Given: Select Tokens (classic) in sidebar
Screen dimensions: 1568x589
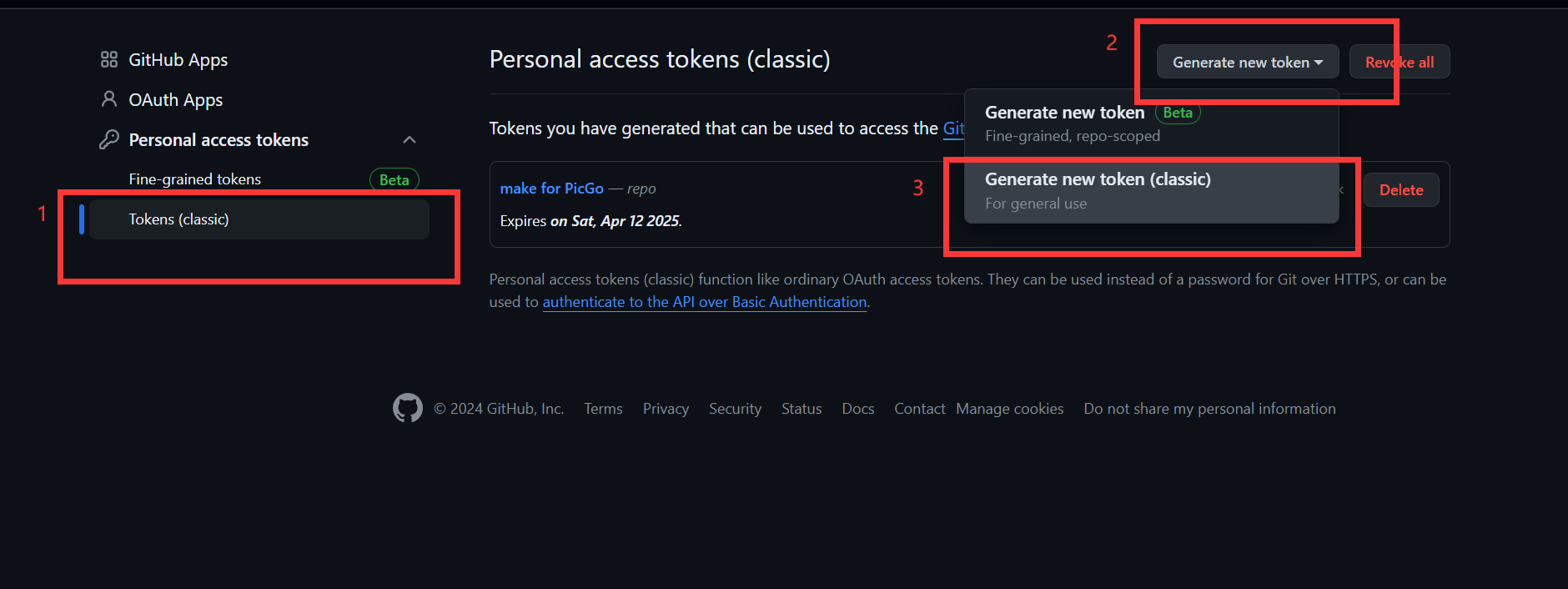Looking at the screenshot, I should click(259, 219).
